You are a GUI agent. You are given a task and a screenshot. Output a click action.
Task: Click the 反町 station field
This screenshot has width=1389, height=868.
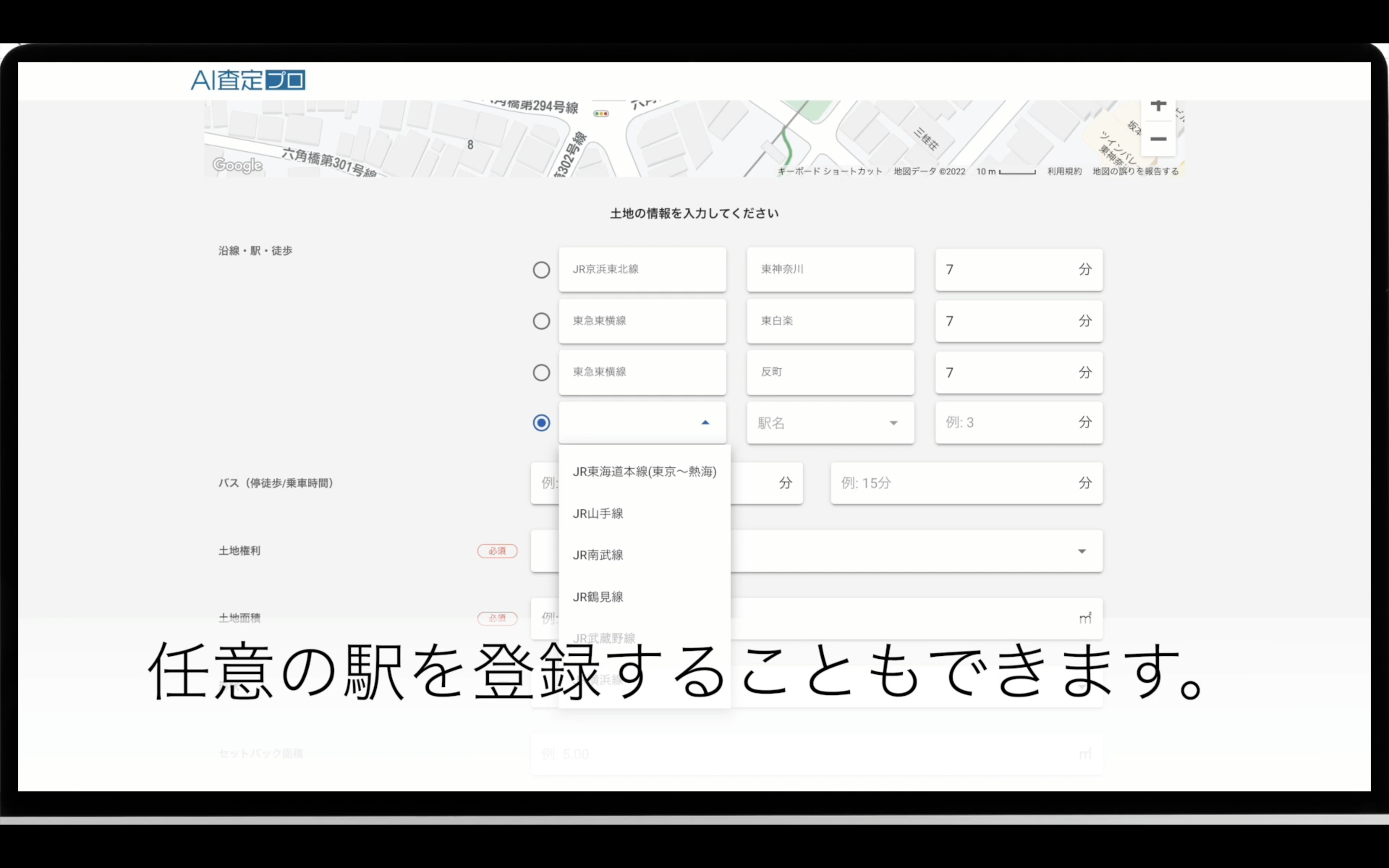830,372
